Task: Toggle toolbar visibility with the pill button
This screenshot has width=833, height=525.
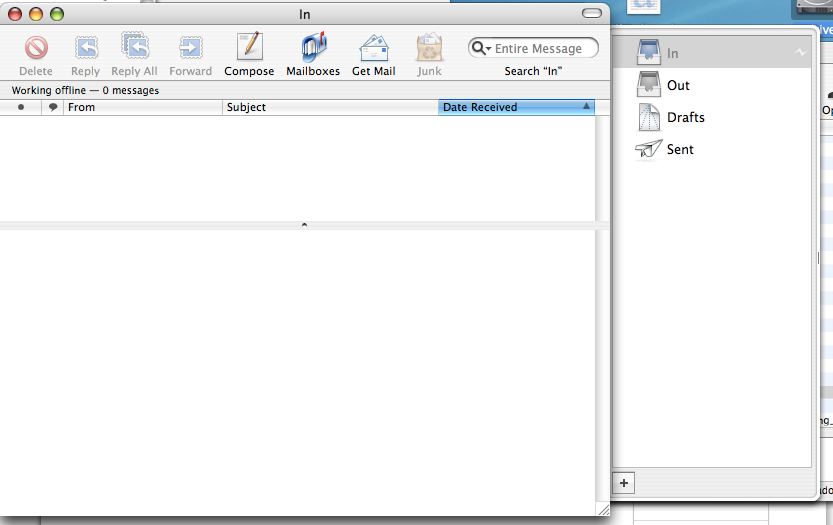Action: coord(593,14)
